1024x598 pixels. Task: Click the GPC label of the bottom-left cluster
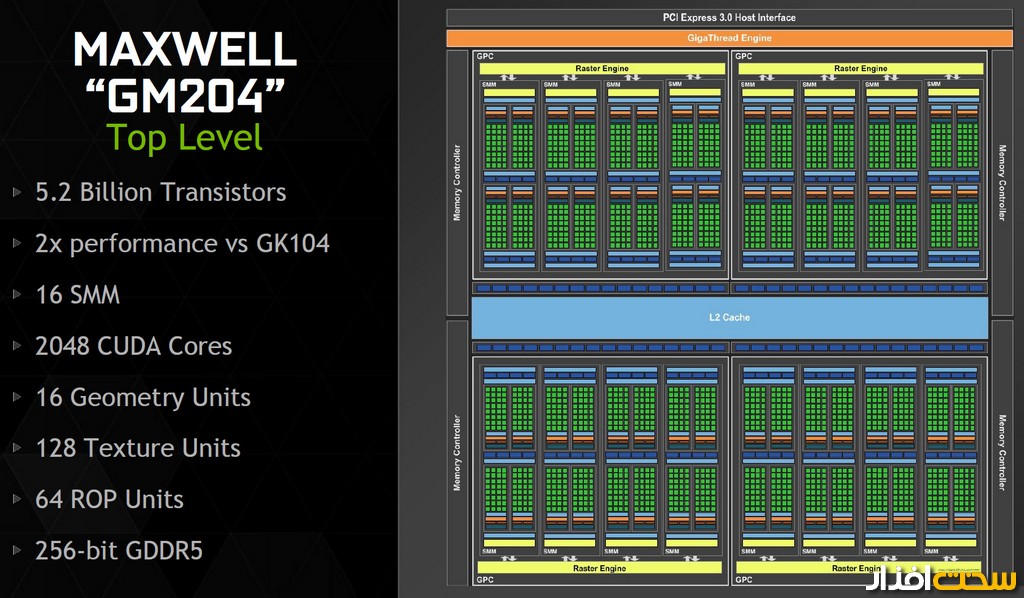(485, 580)
